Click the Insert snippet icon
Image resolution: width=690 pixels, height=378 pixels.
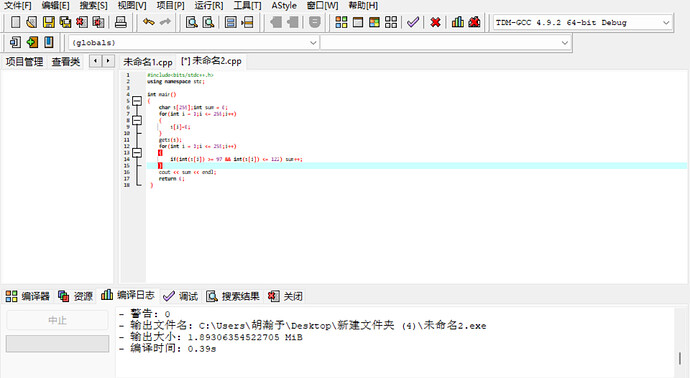(15, 42)
